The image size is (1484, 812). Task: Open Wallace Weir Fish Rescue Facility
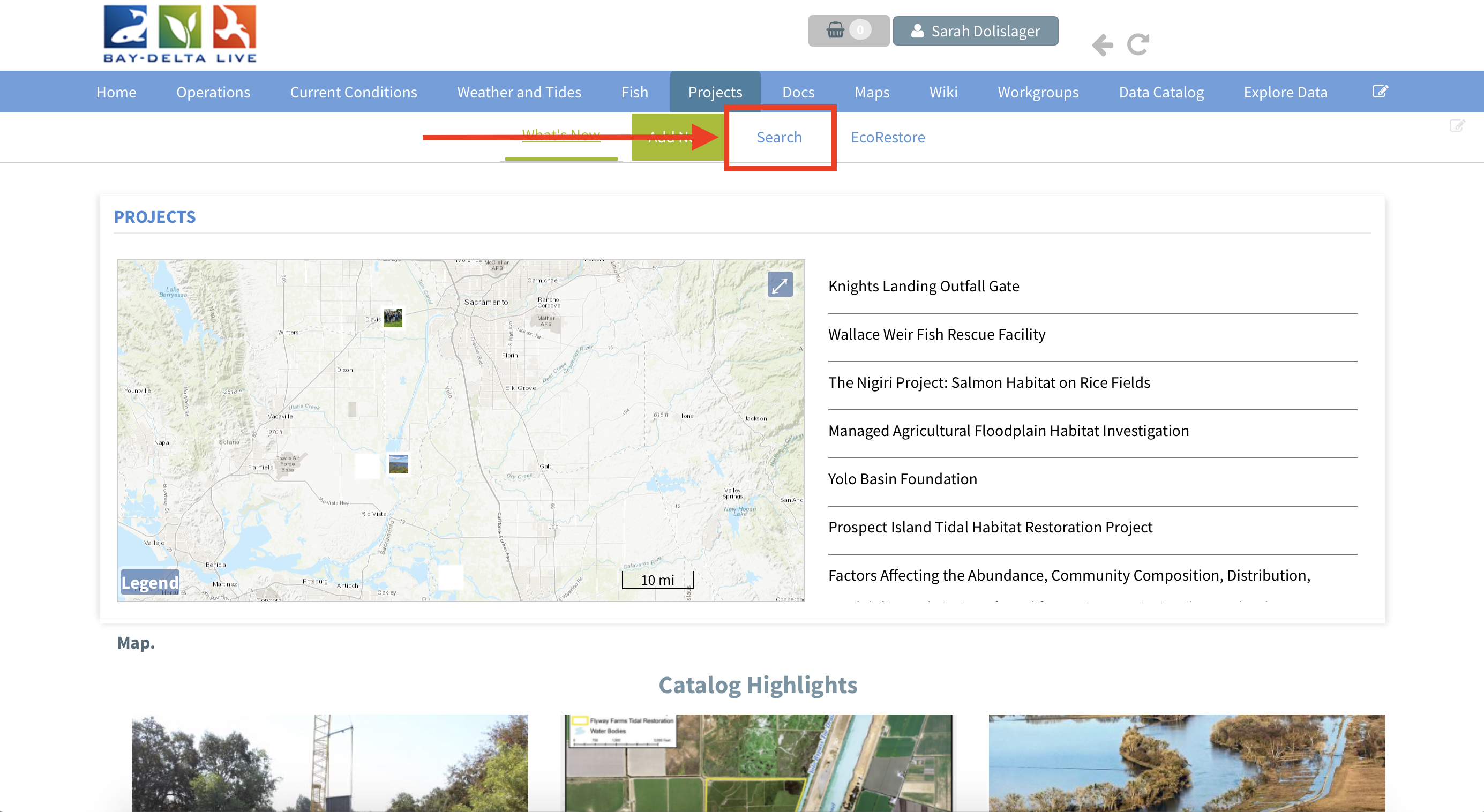936,335
